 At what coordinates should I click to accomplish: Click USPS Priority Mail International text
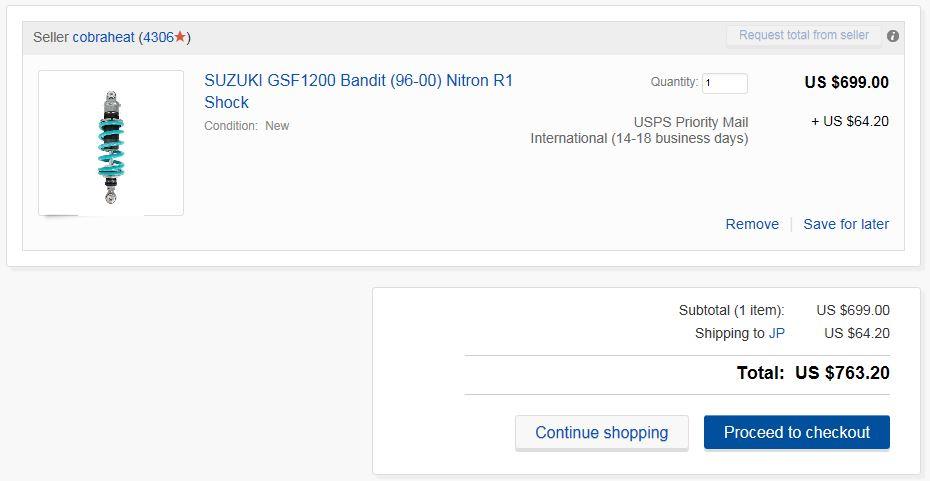click(640, 130)
